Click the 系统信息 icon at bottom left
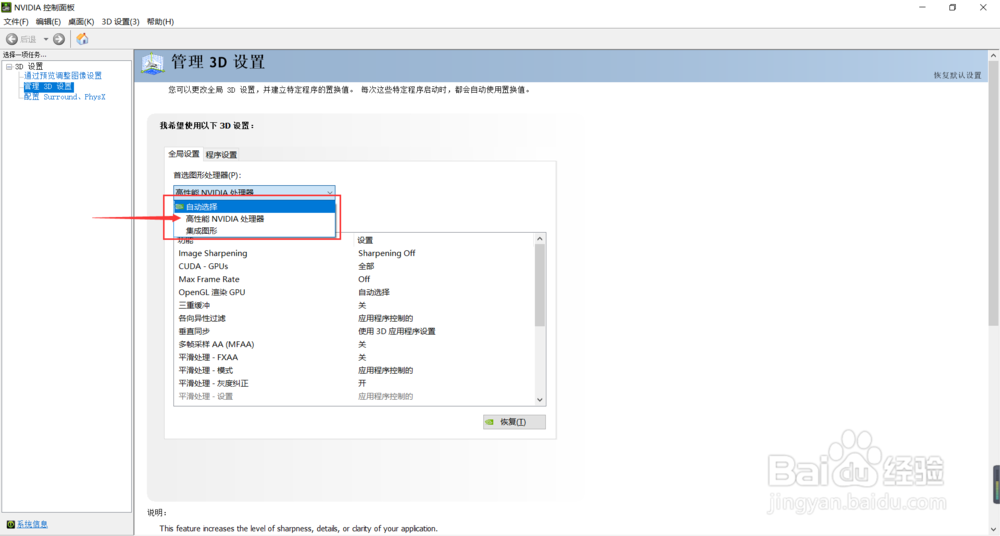Image resolution: width=1000 pixels, height=536 pixels. click(x=10, y=524)
